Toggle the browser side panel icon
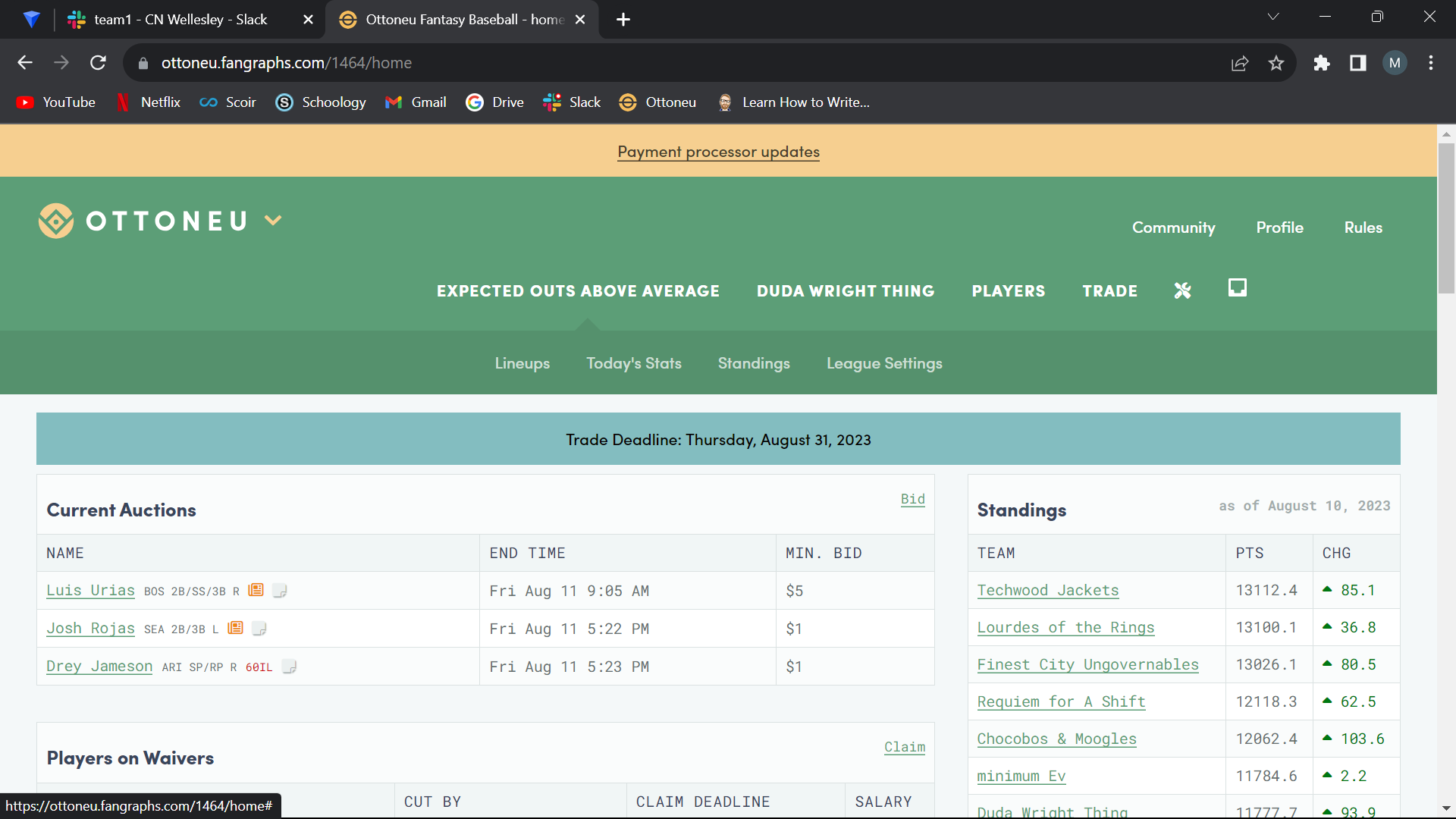Viewport: 1456px width, 819px height. 1358,63
